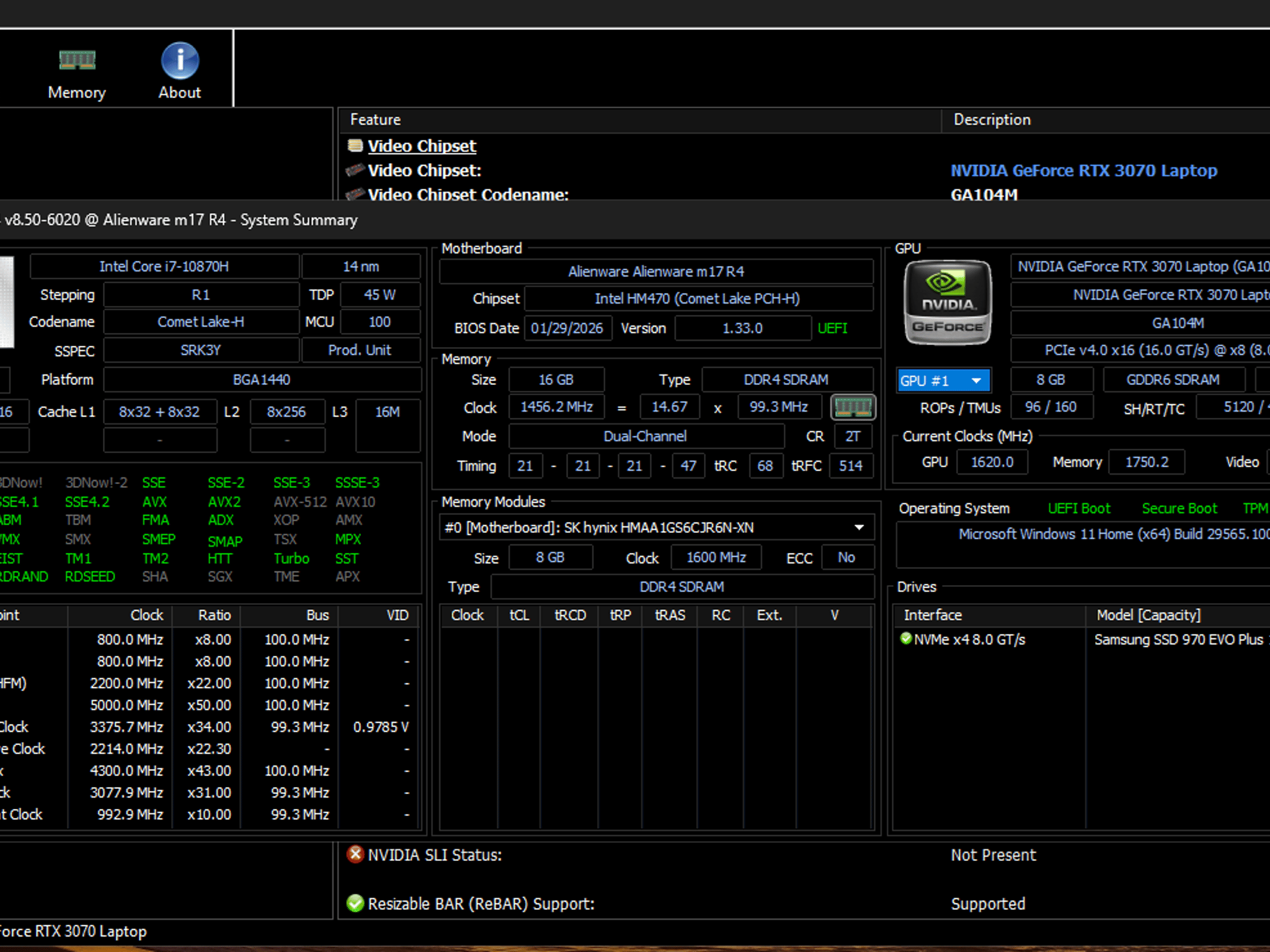The width and height of the screenshot is (1270, 952).
Task: Click the 14 nm process value
Action: point(361,267)
